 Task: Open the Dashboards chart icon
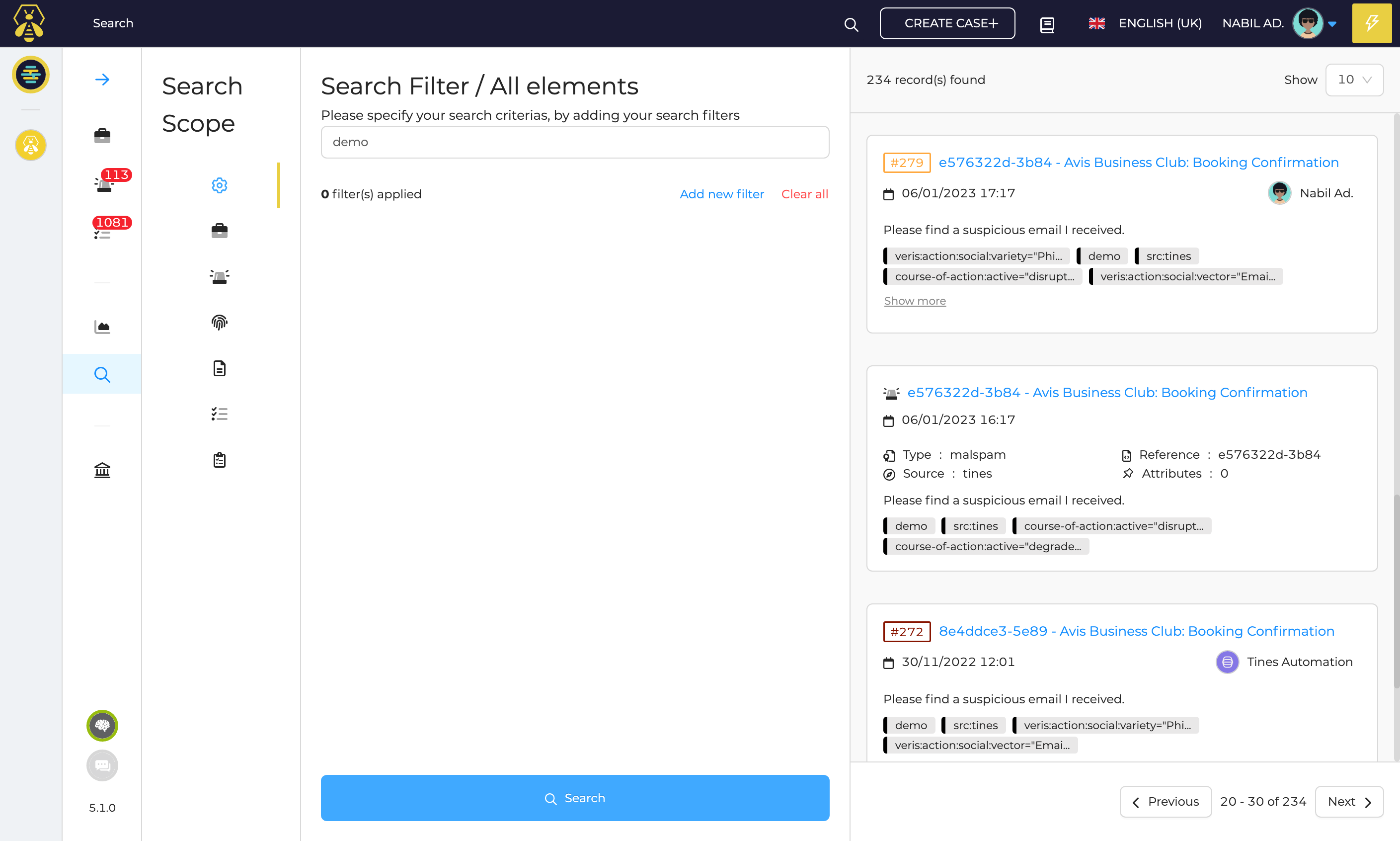click(x=102, y=327)
